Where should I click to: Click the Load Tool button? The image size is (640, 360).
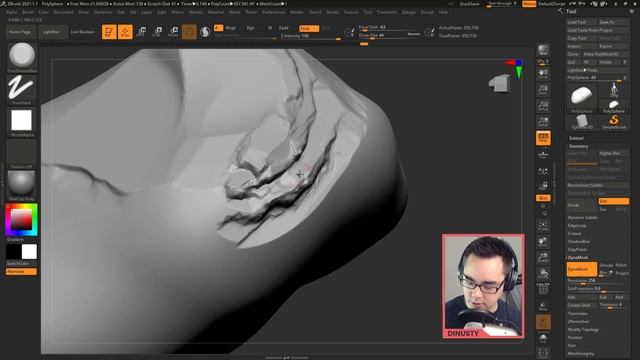[582, 22]
